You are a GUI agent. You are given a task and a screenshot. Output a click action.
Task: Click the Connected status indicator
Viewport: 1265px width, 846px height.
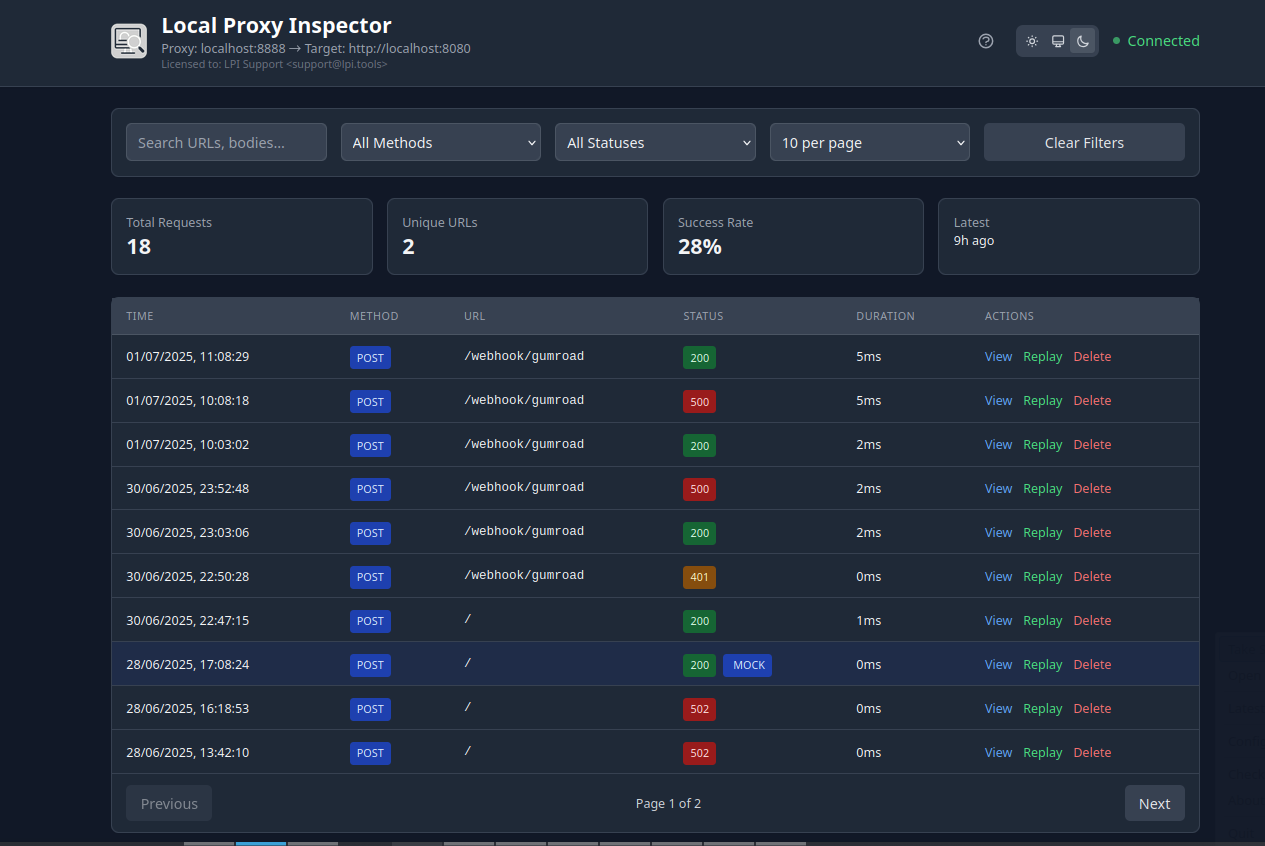click(1156, 41)
